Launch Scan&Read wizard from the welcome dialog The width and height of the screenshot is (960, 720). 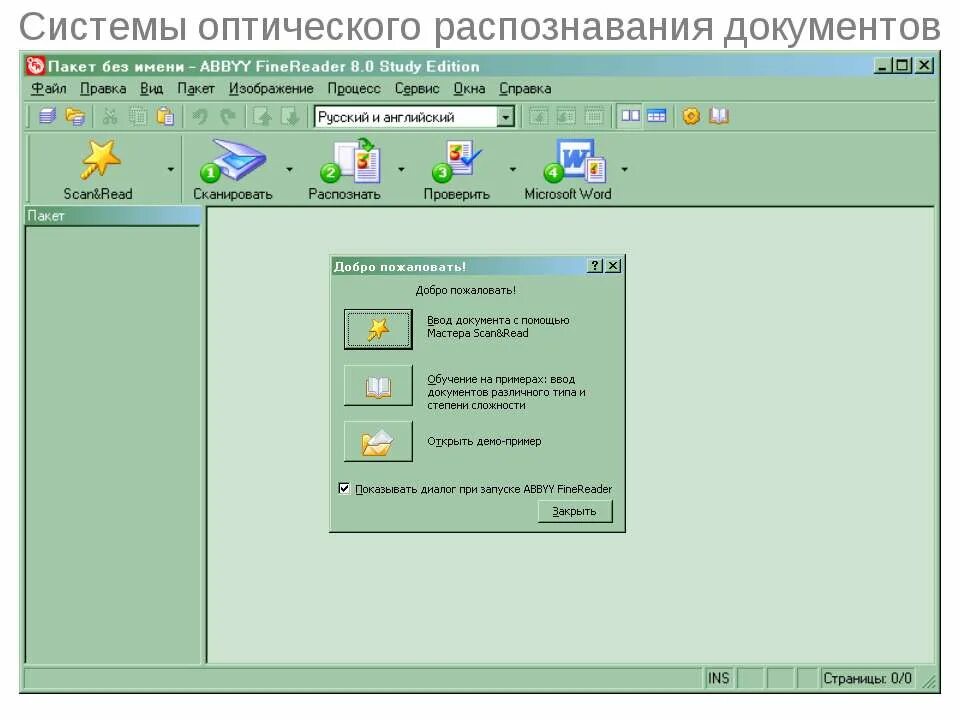coord(378,329)
